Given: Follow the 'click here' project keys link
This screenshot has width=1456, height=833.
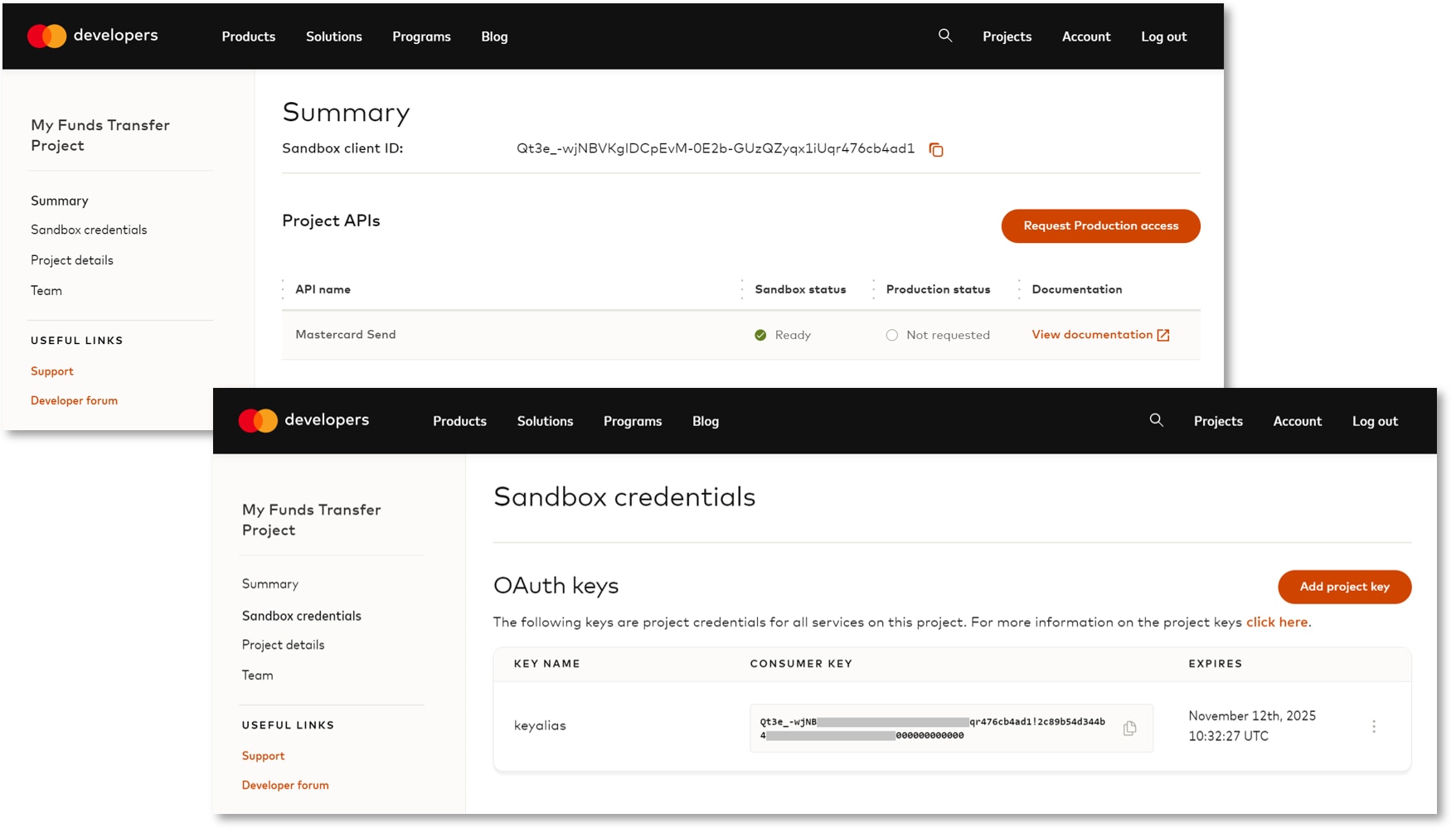Looking at the screenshot, I should tap(1276, 622).
